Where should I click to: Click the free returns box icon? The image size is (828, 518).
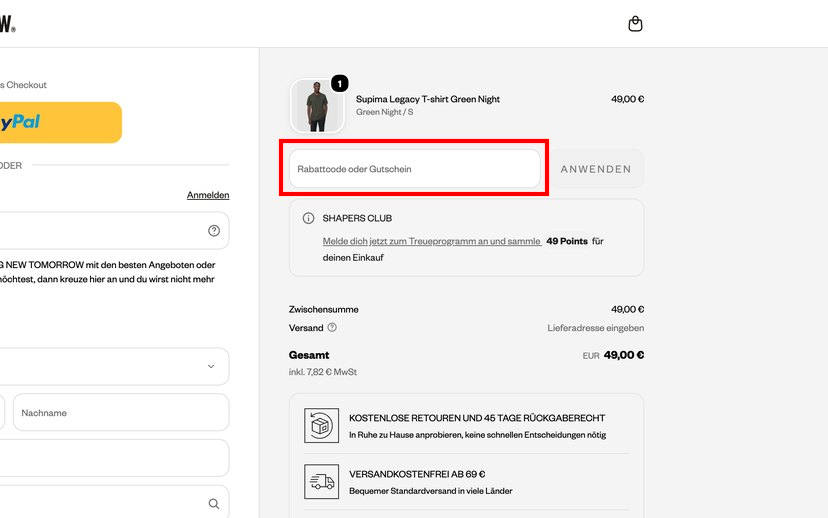(x=322, y=425)
